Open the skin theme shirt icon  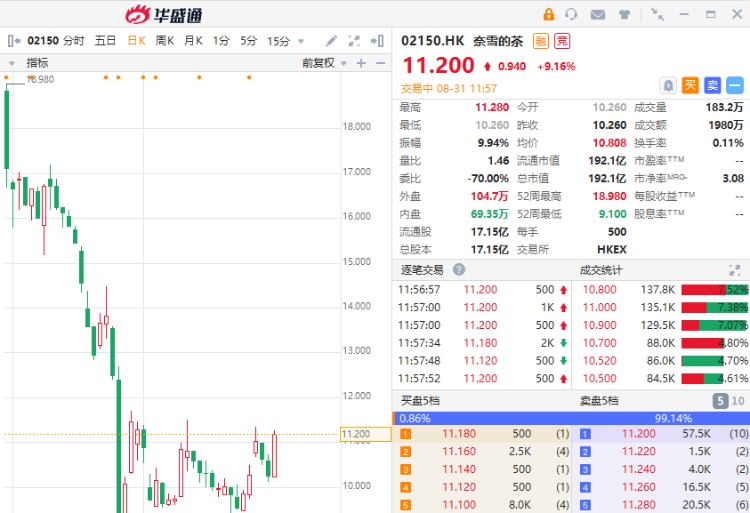(x=624, y=15)
